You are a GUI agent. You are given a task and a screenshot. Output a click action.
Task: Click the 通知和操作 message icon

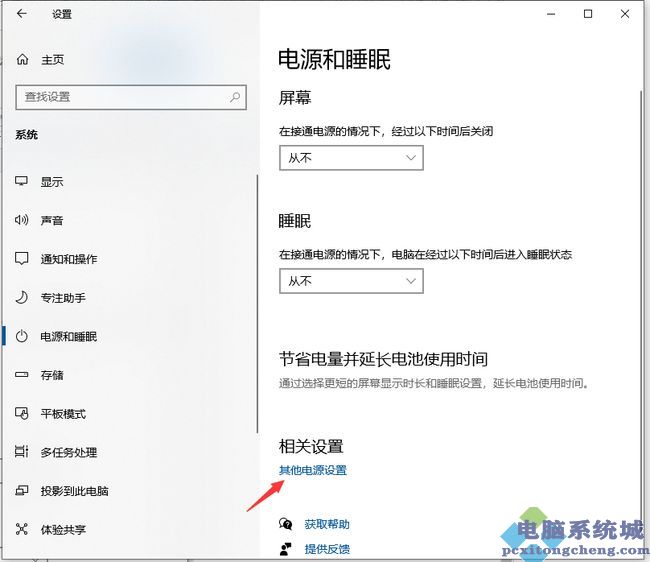point(22,259)
